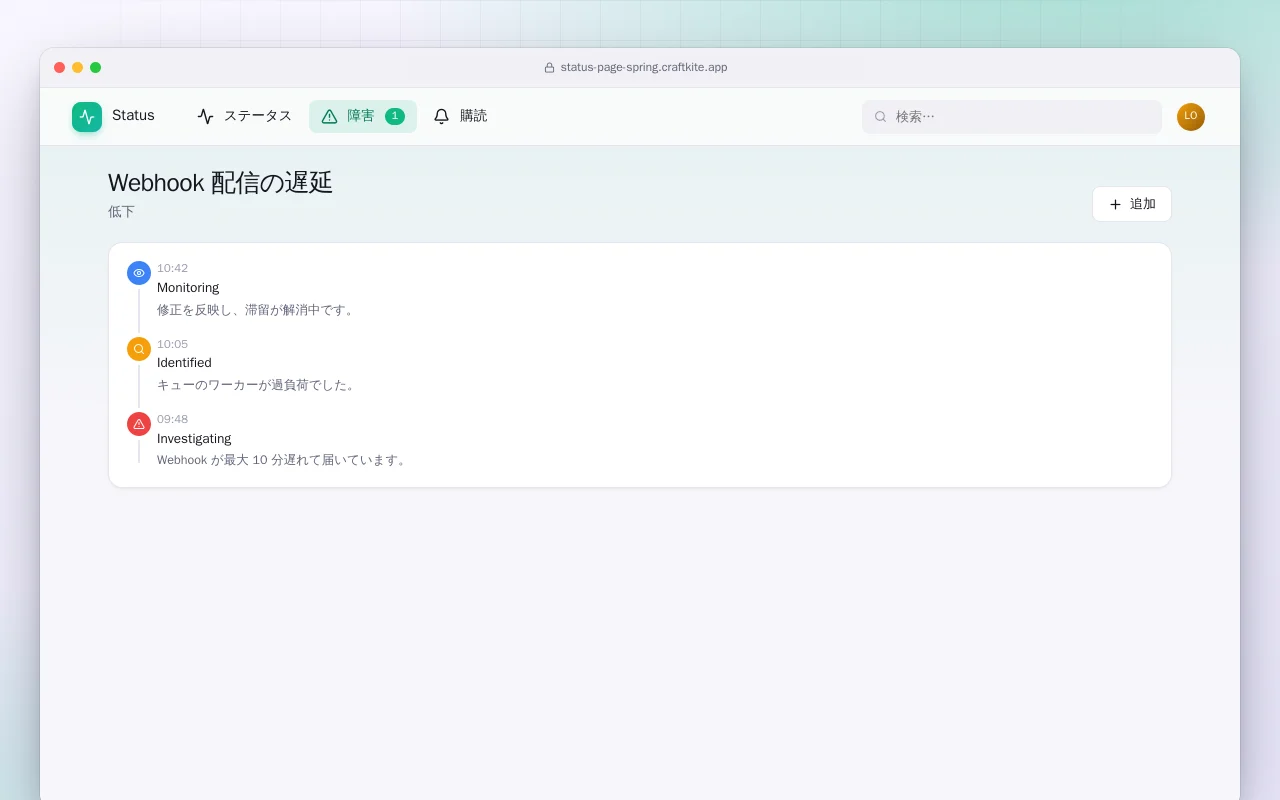The image size is (1280, 800).
Task: Select the Monitoring update title
Action: pyautogui.click(x=188, y=288)
